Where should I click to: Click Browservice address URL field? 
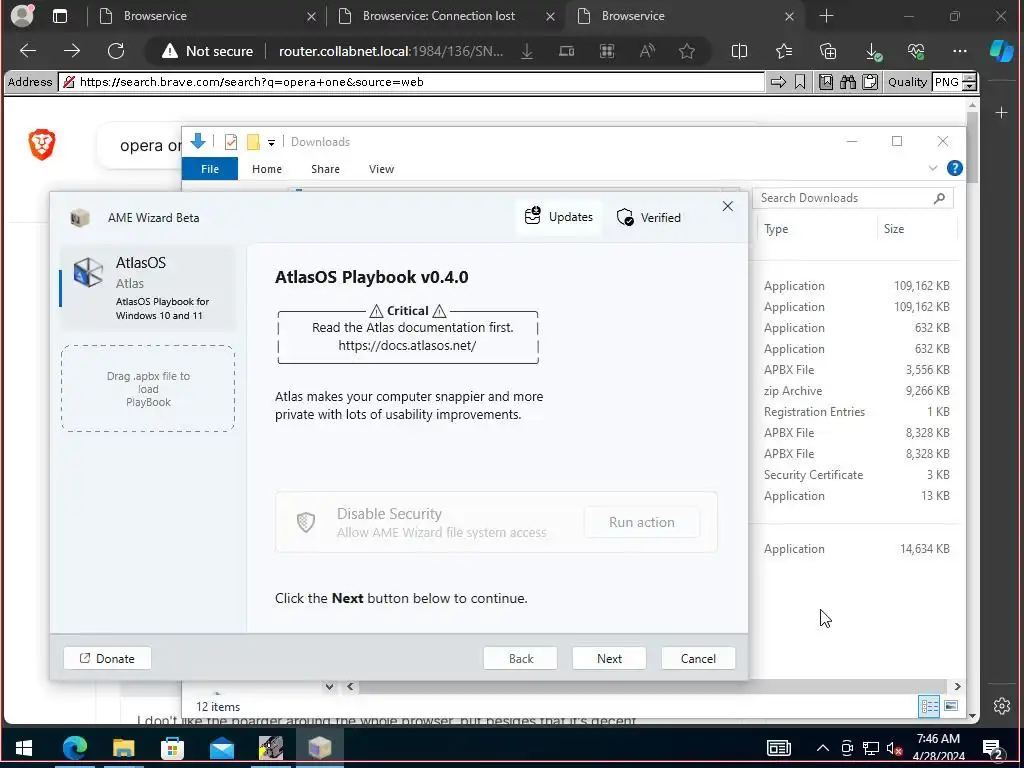411,82
